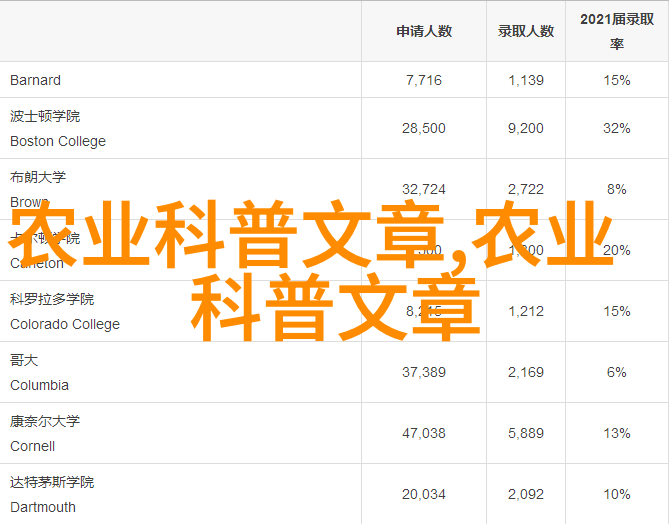Image resolution: width=670 pixels, height=524 pixels.
Task: Click Barnard admitted value 1,139
Action: point(526,80)
